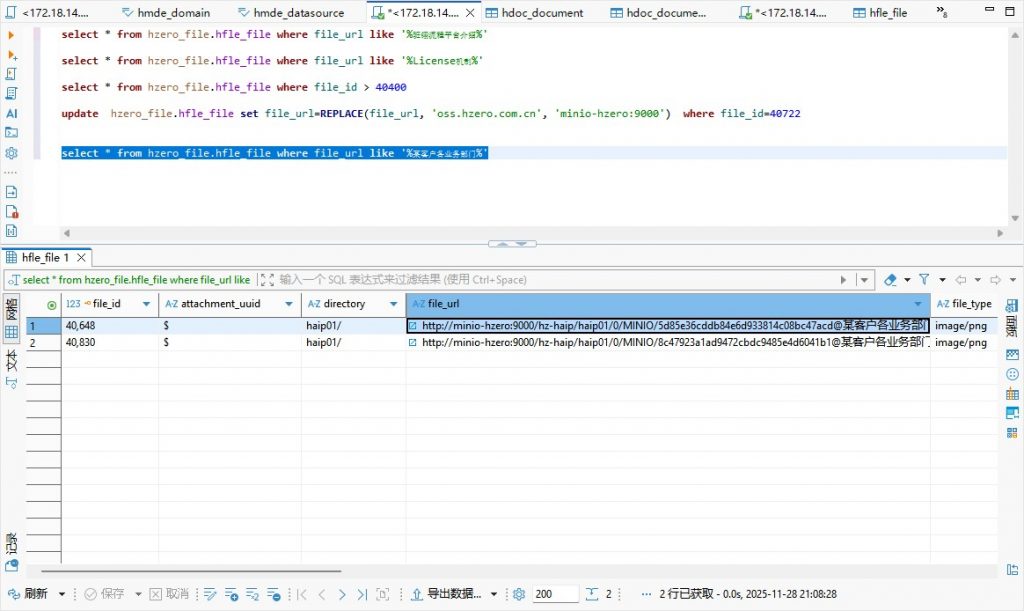The image size is (1024, 611).
Task: Jump to the last row with navigation arrow
Action: click(x=362, y=594)
